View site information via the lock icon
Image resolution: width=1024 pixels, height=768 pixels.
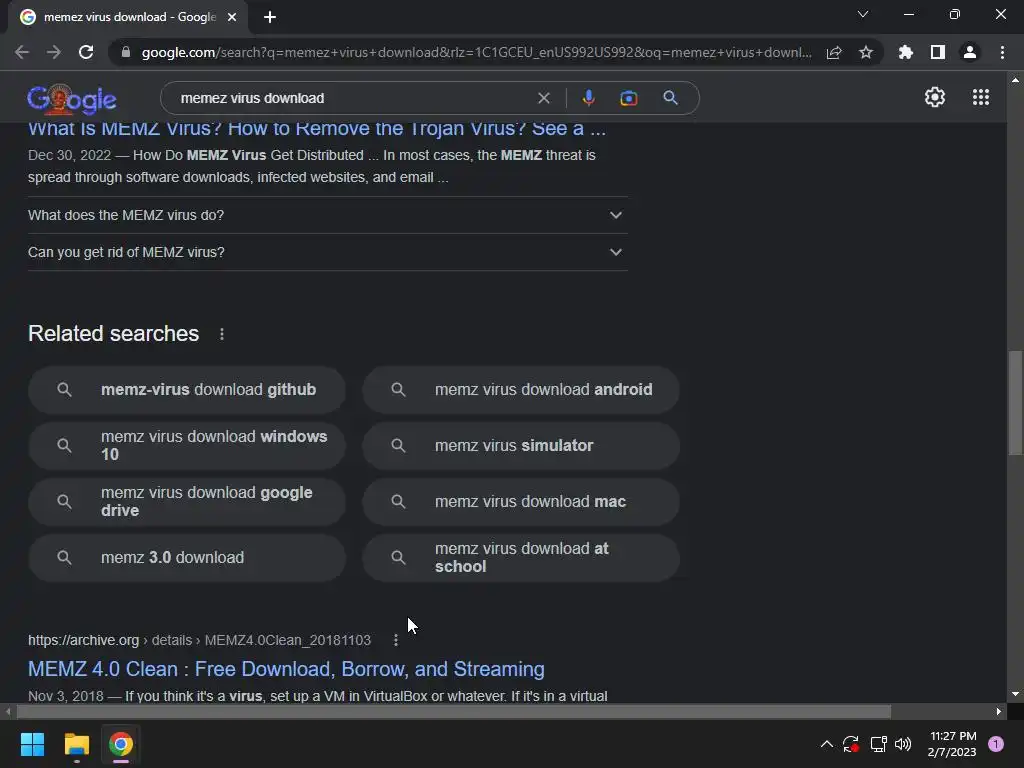(125, 52)
